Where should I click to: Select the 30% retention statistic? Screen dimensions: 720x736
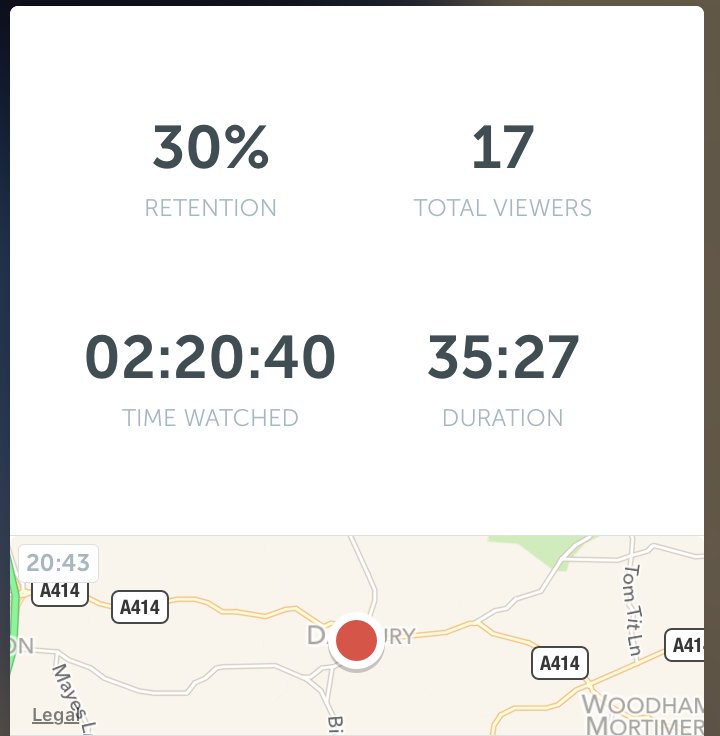coord(210,146)
